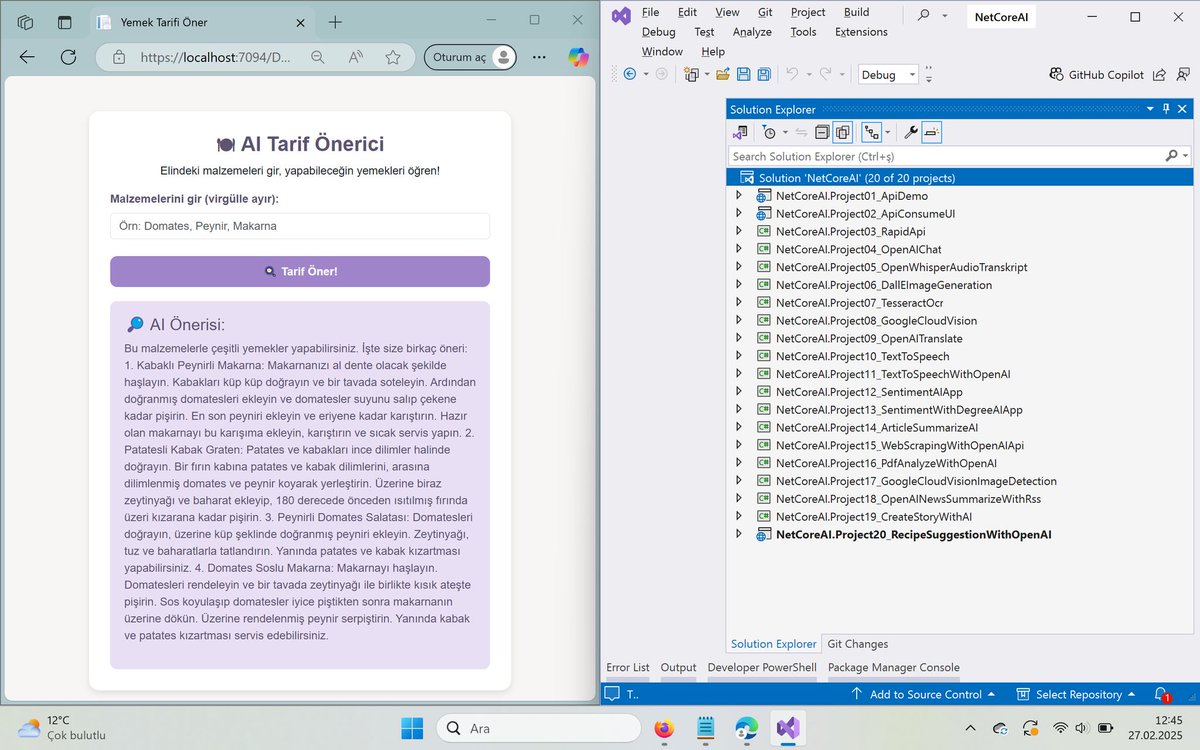This screenshot has height=750, width=1200.
Task: Click the Undo arrow in Visual Studio toolbar
Action: coord(792,74)
